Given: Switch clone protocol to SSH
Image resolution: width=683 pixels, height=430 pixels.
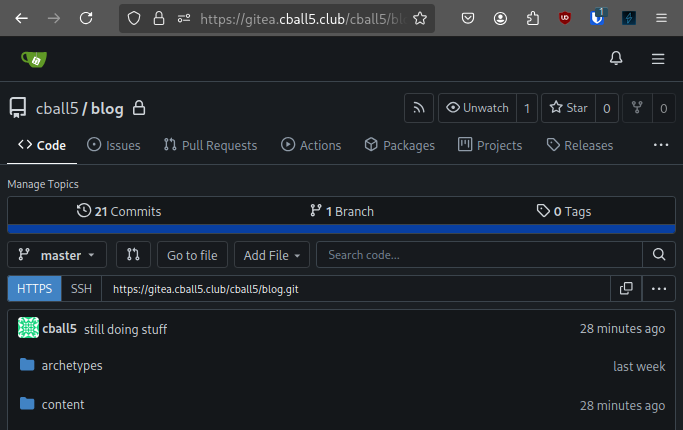Looking at the screenshot, I should pos(81,288).
